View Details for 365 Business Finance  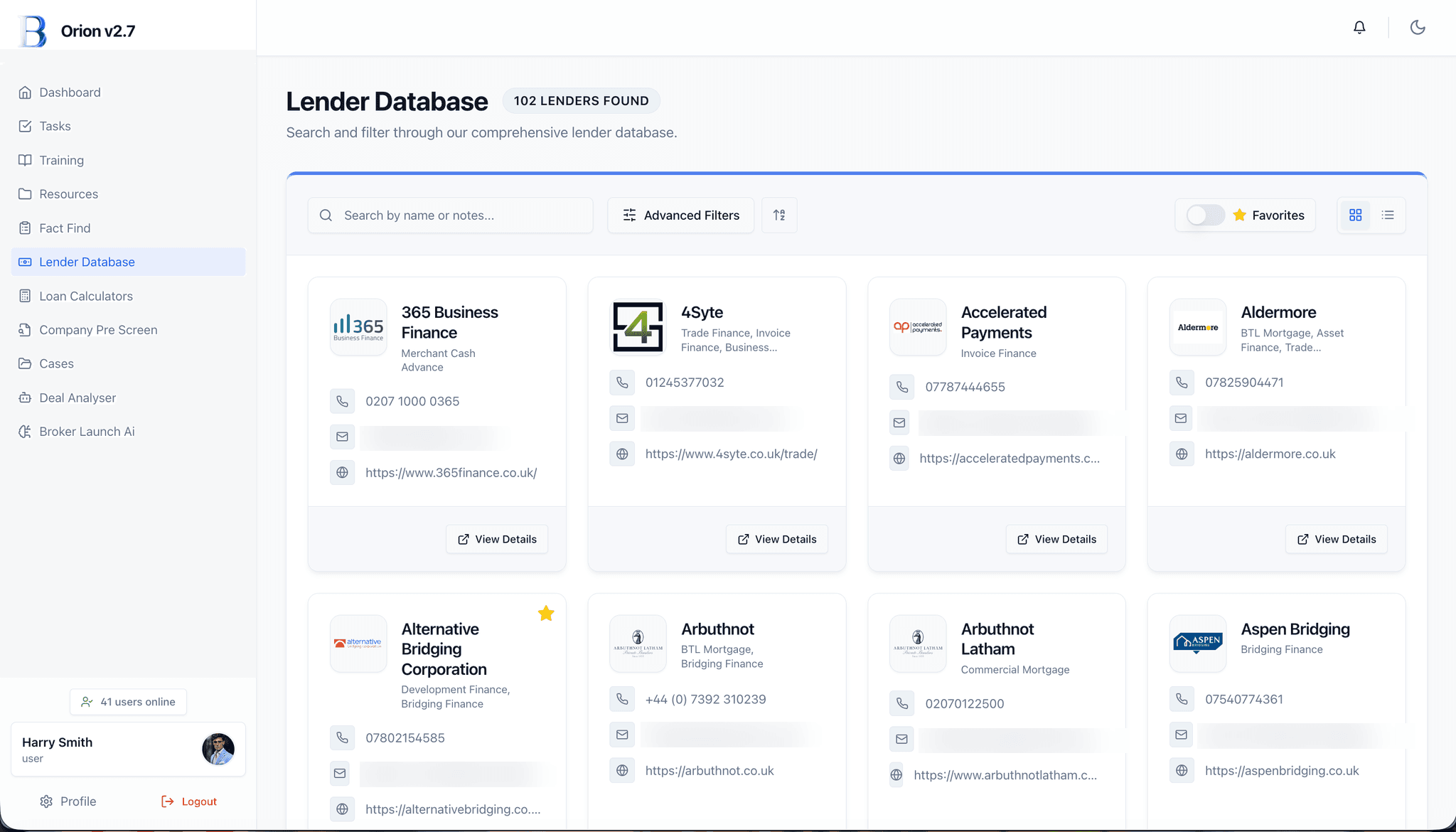pyautogui.click(x=497, y=539)
